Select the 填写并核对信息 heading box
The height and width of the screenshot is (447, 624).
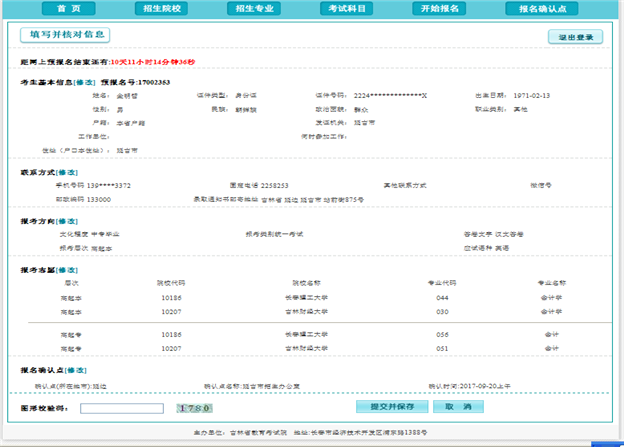click(65, 35)
